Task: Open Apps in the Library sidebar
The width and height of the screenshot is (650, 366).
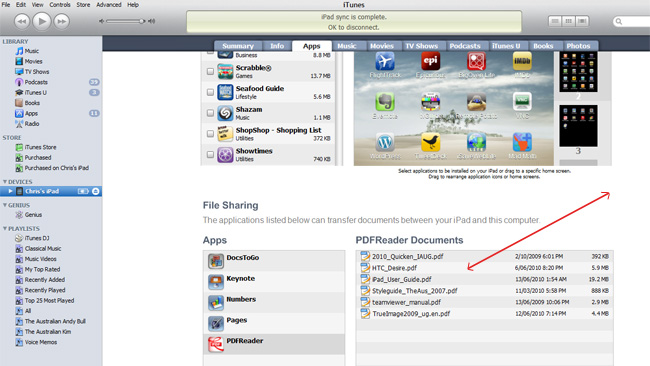Action: (x=31, y=113)
